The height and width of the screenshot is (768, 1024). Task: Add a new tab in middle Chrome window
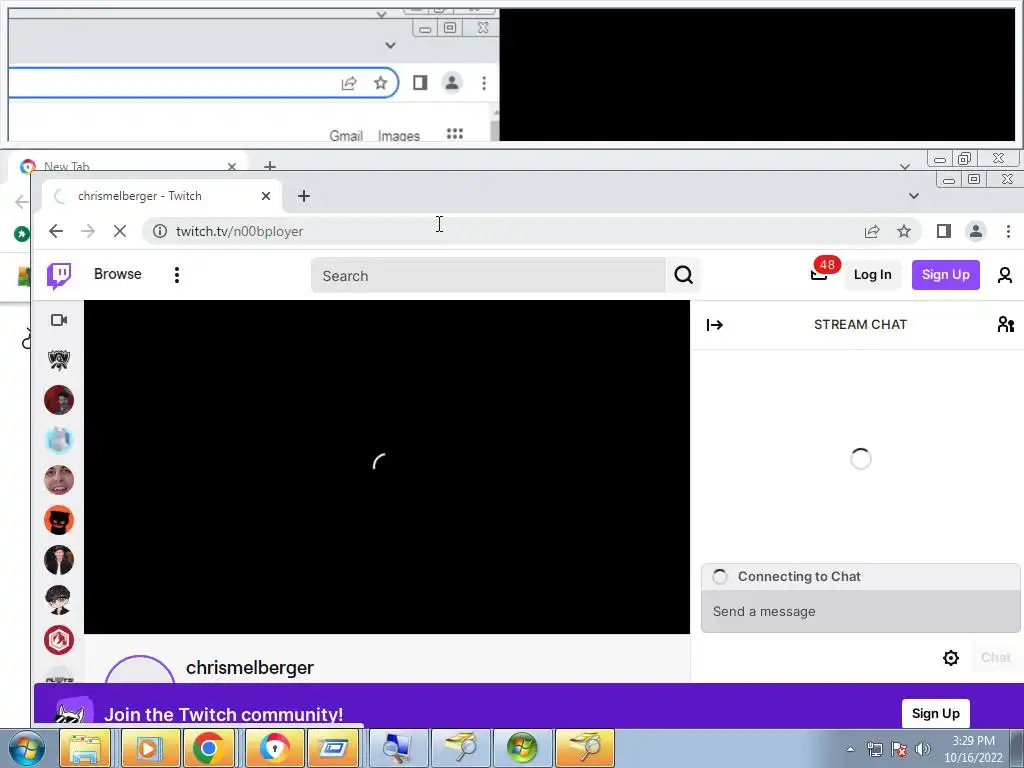[x=270, y=166]
